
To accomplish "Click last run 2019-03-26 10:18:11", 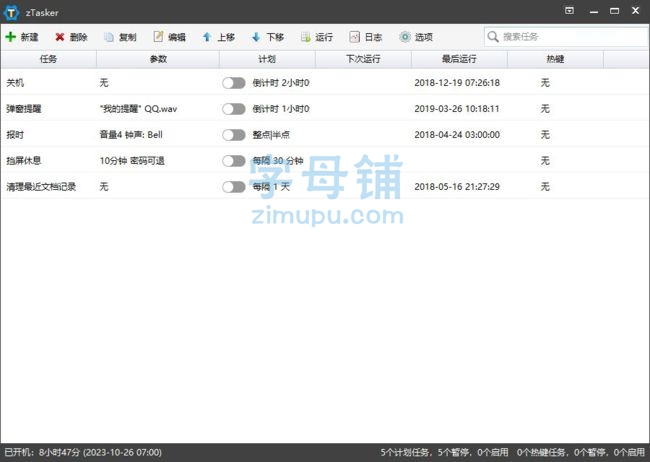I will (457, 109).
